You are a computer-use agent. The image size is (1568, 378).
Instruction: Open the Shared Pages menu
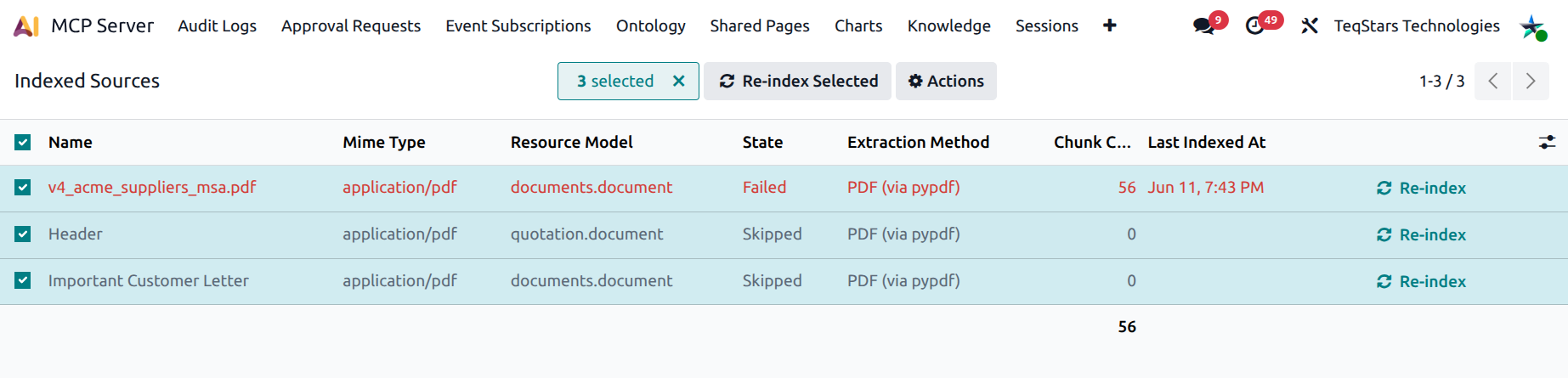(x=760, y=26)
